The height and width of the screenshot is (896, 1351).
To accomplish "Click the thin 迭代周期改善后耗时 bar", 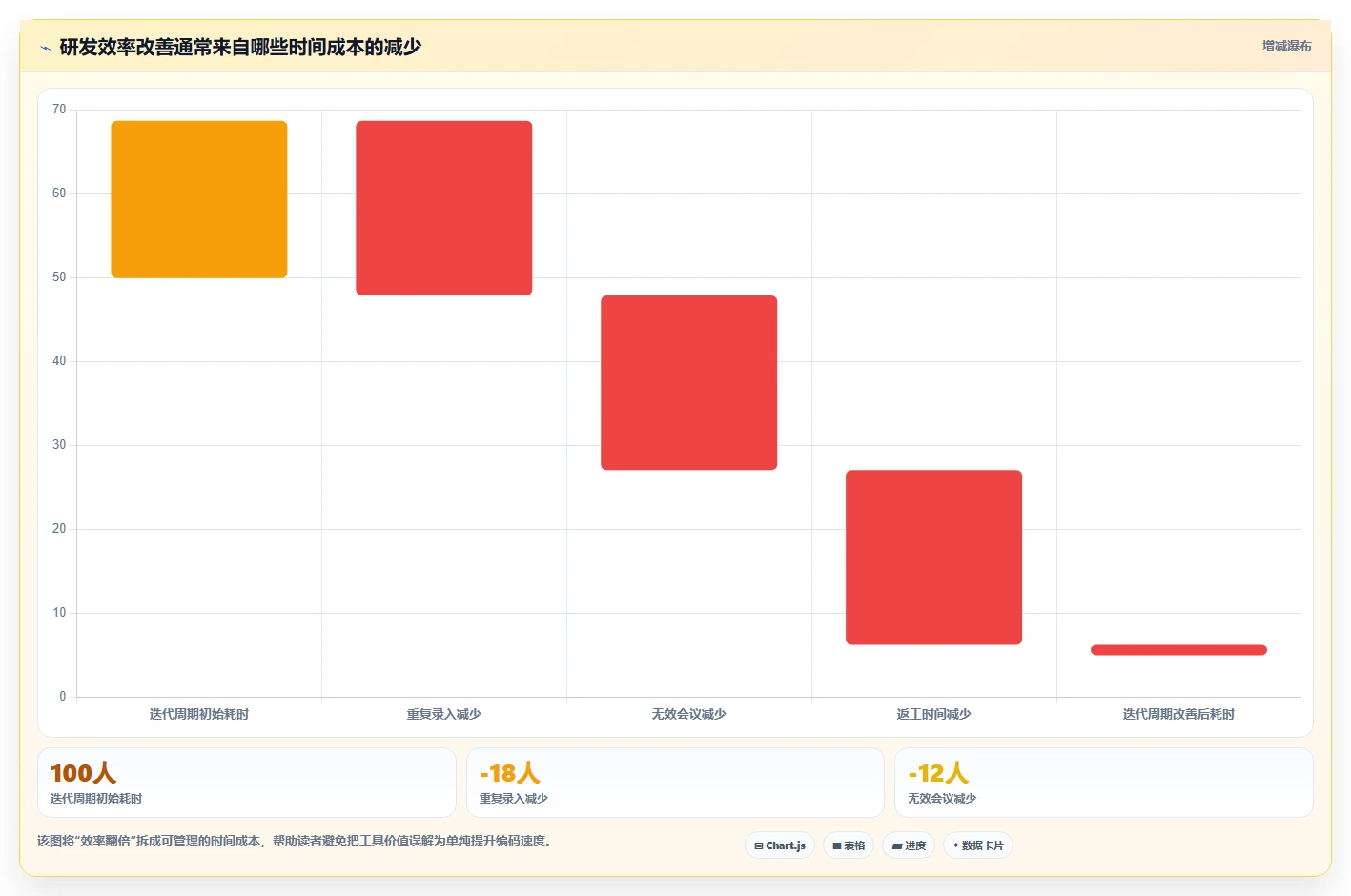I will [x=1179, y=650].
